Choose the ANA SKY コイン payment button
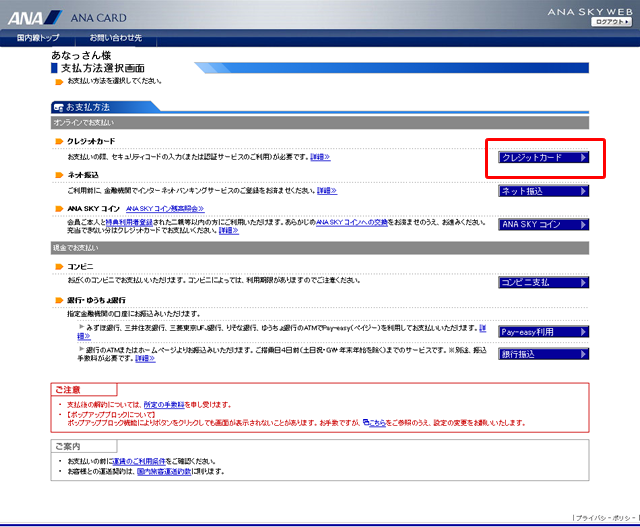This screenshot has height=527, width=640. point(543,225)
